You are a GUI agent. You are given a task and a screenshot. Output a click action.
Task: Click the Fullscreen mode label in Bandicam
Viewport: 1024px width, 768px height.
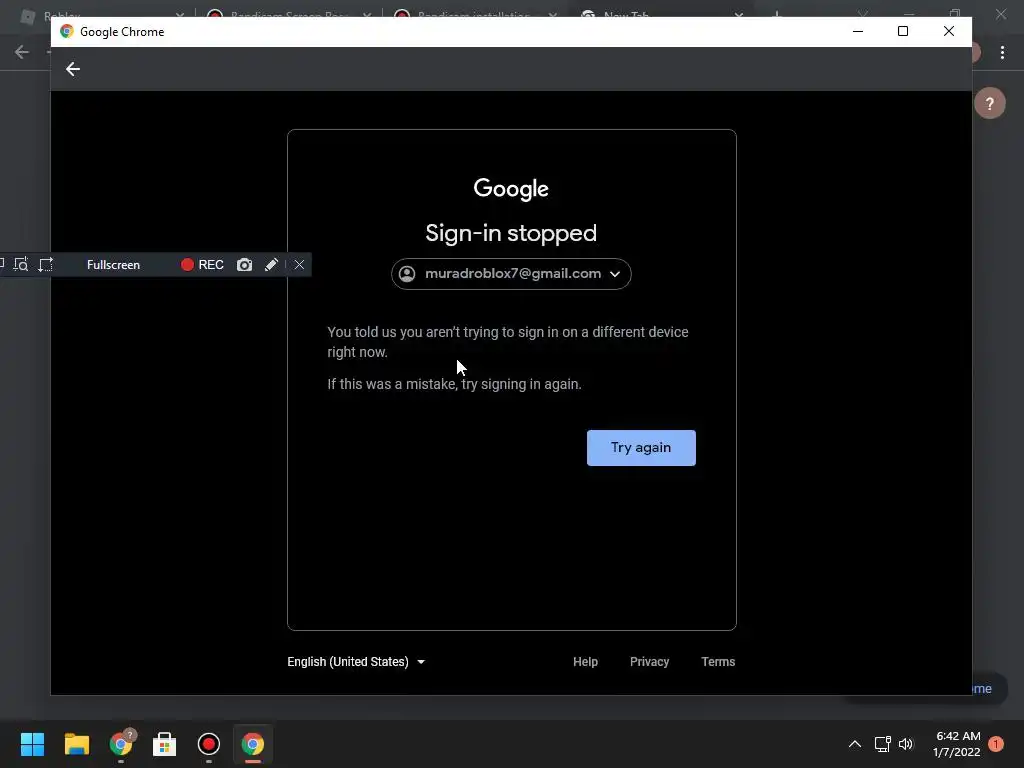[113, 264]
